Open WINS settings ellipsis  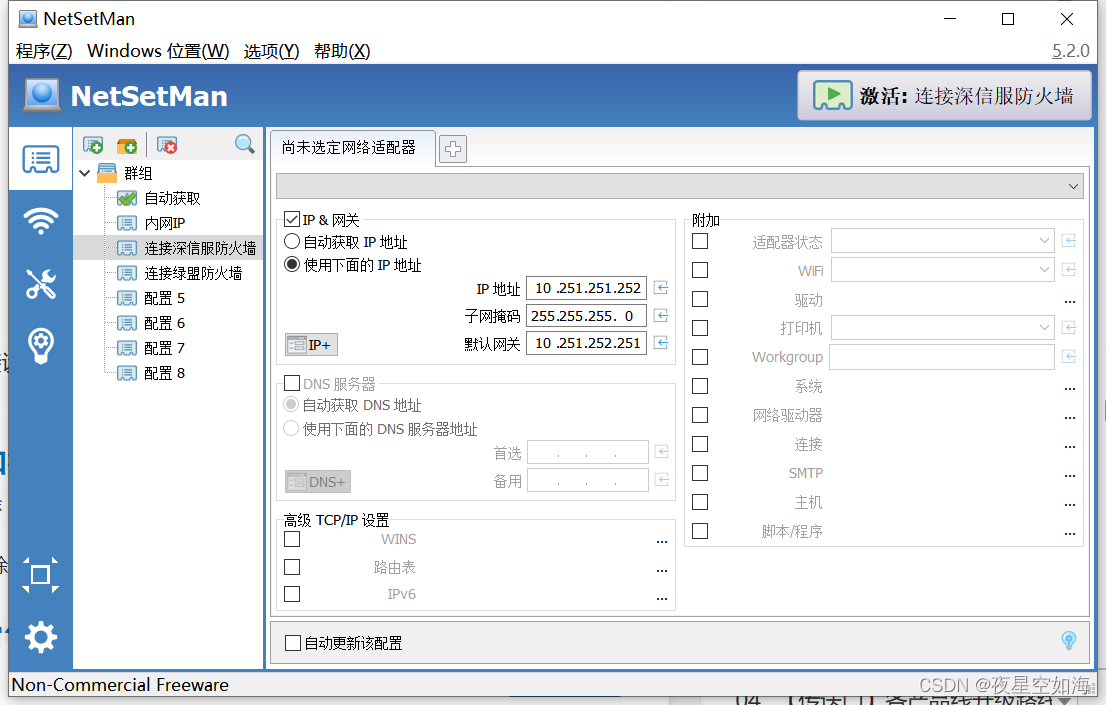(662, 542)
